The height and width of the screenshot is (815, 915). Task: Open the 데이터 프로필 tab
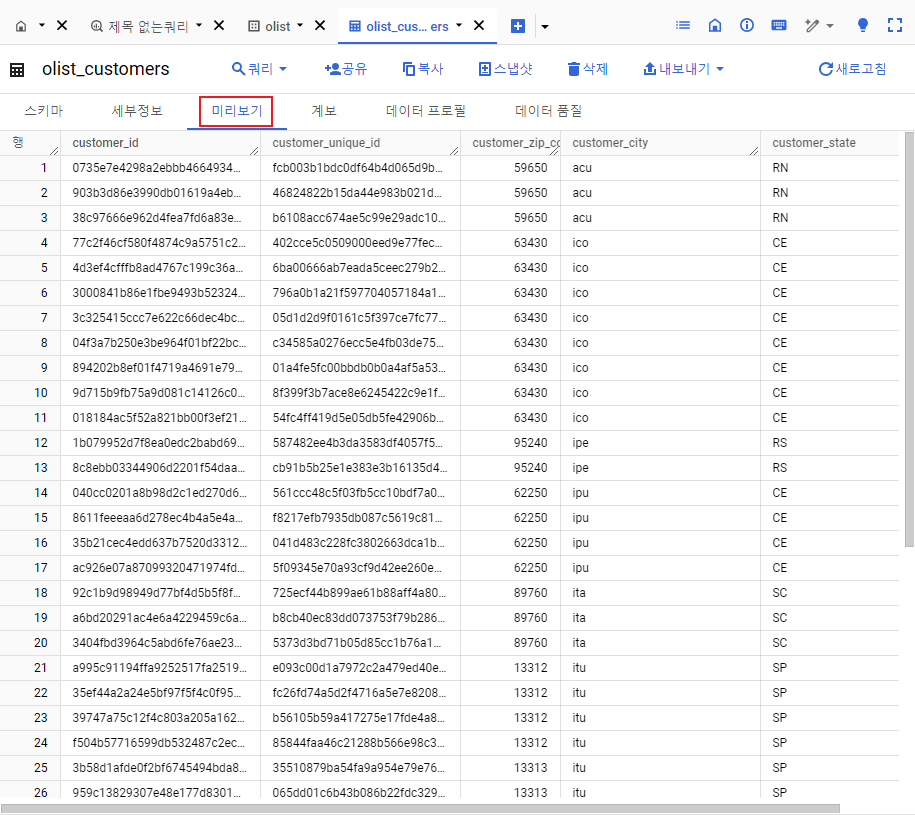[425, 111]
